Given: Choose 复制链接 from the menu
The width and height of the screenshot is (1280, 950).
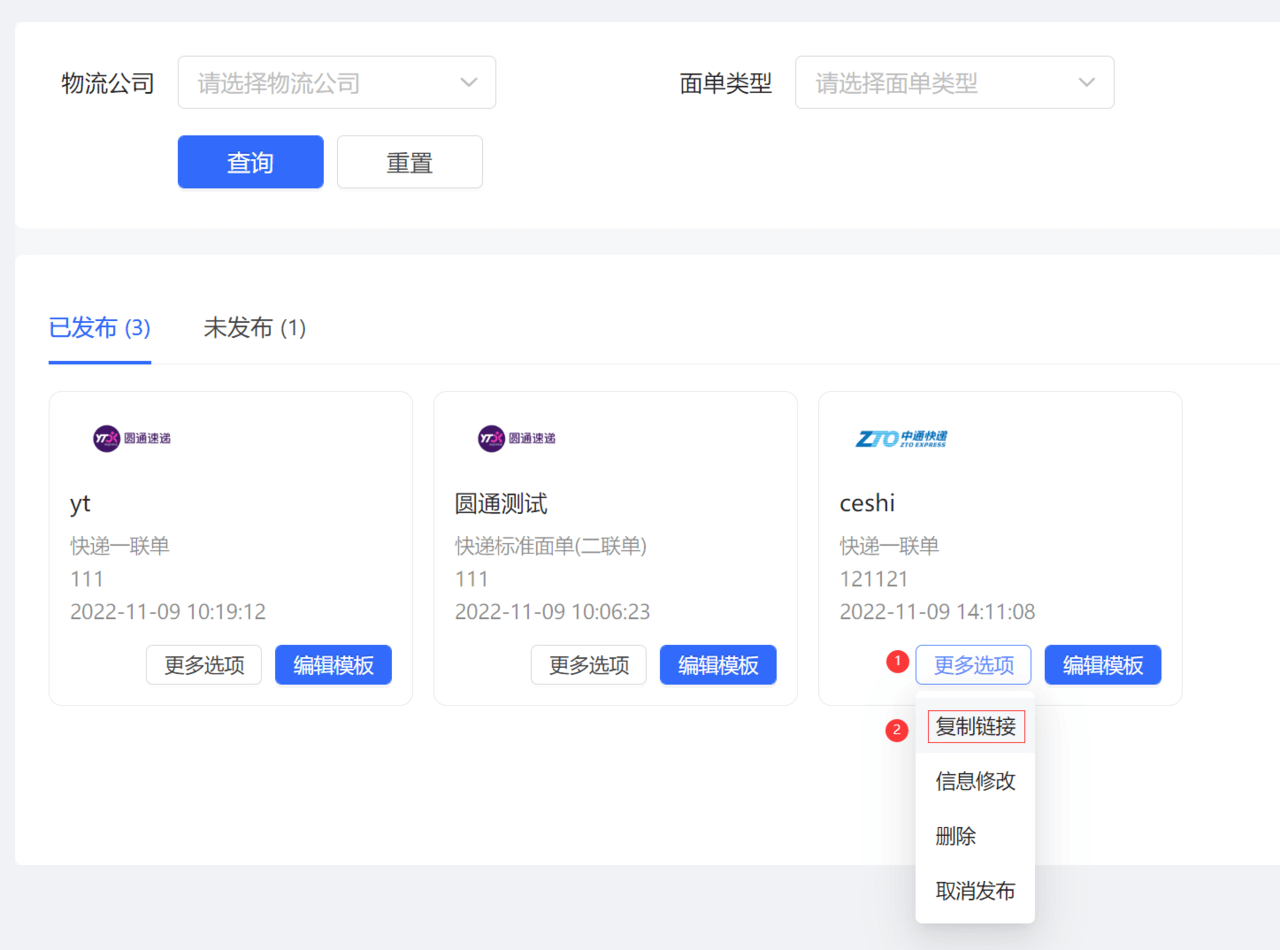Looking at the screenshot, I should (x=976, y=727).
